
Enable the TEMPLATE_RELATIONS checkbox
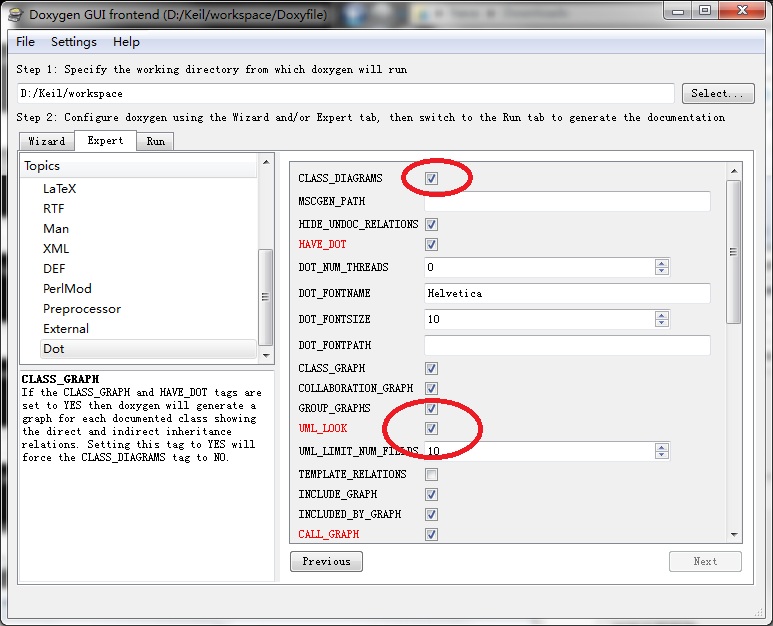[431, 474]
